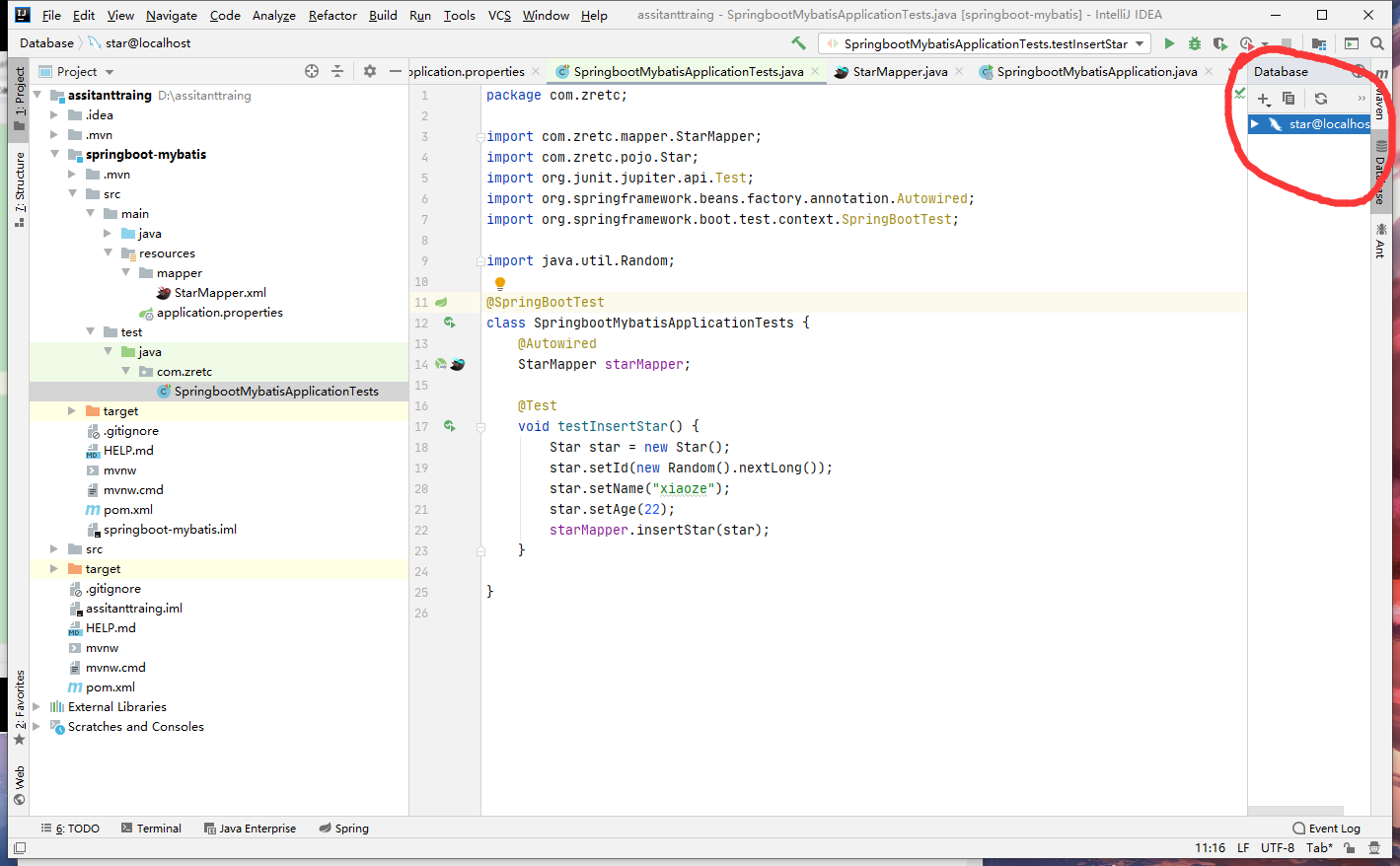
Task: Toggle the Terminal tool window
Action: pyautogui.click(x=151, y=829)
